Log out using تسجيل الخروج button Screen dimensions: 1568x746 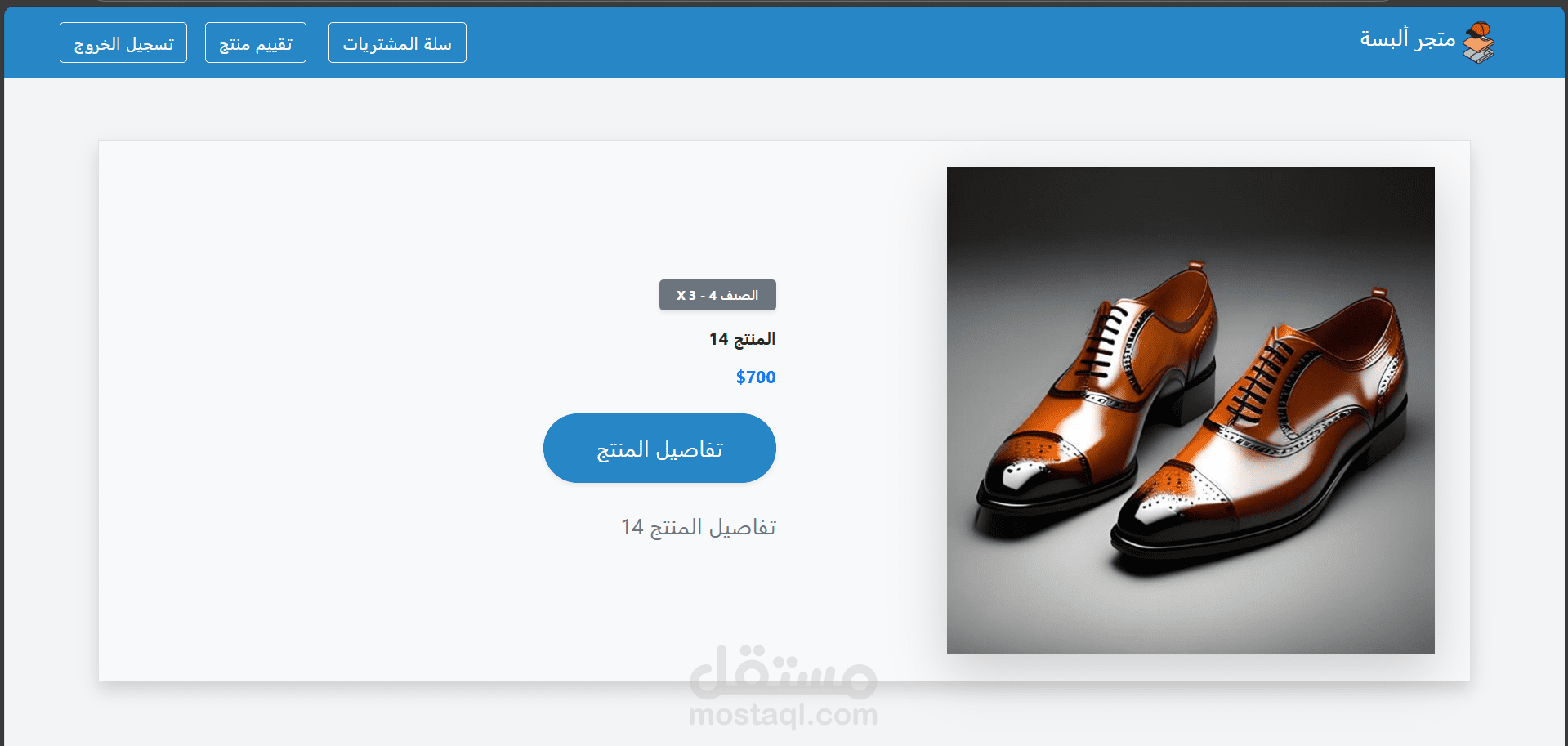[x=123, y=42]
